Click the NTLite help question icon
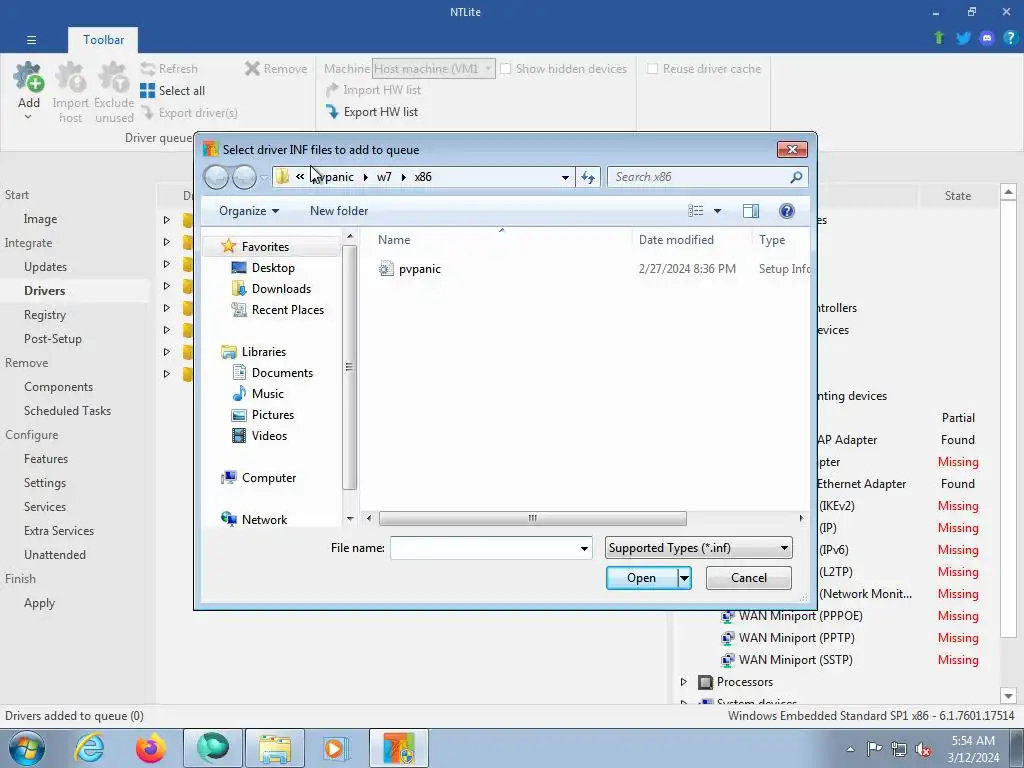Image resolution: width=1024 pixels, height=768 pixels. point(1010,38)
